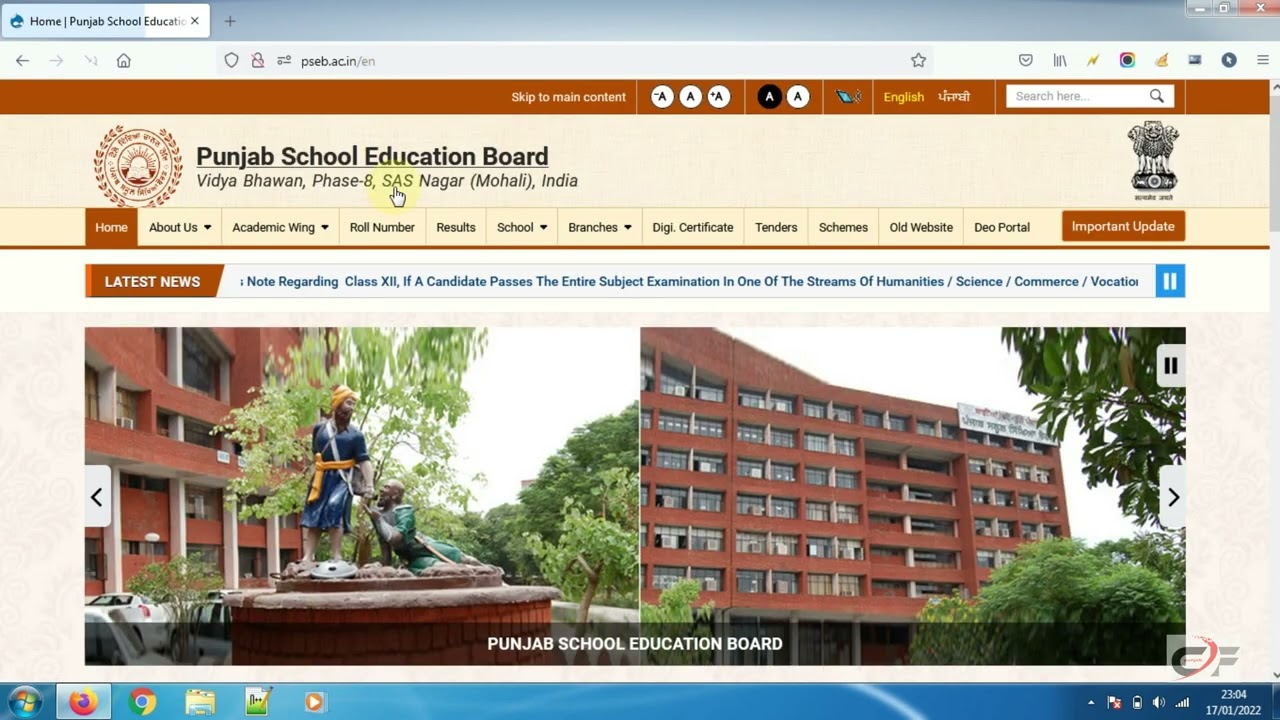This screenshot has width=1280, height=720.
Task: Click the screenshot extension icon
Action: pos(1195,61)
